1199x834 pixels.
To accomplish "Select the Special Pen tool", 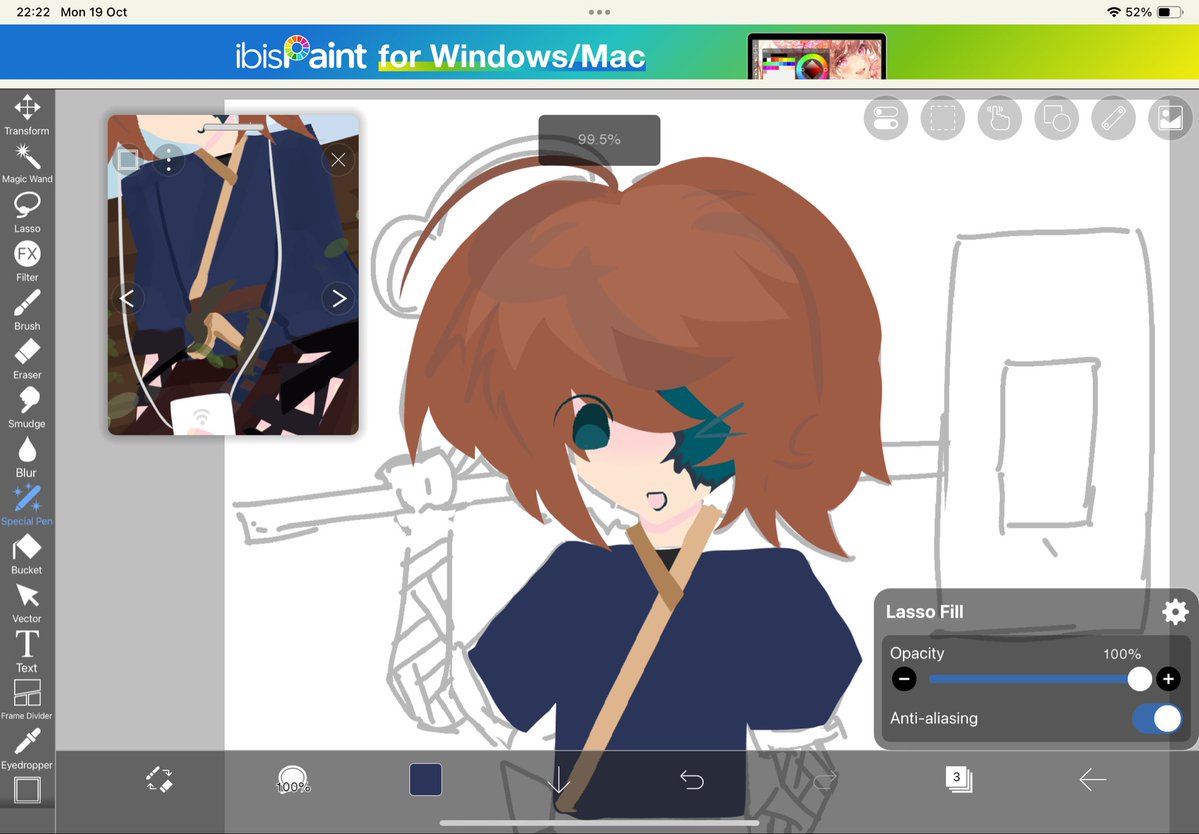I will click(27, 505).
